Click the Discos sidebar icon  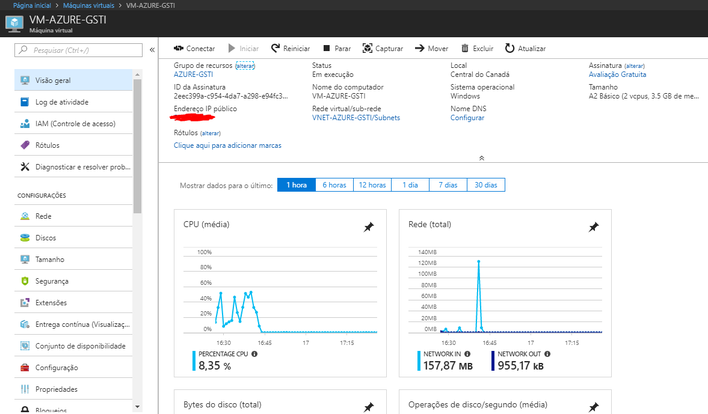point(25,238)
